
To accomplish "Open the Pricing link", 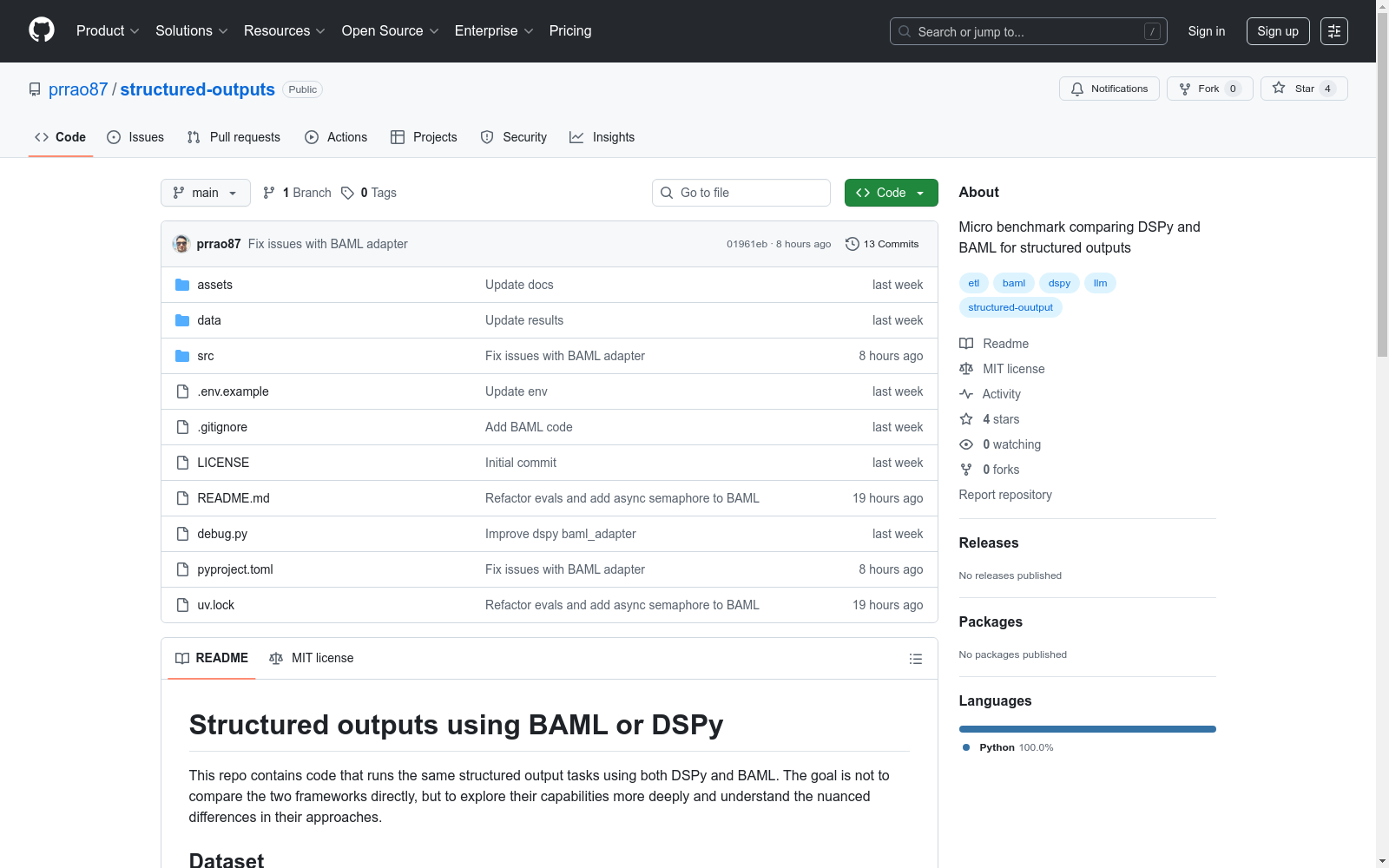I will 570,30.
